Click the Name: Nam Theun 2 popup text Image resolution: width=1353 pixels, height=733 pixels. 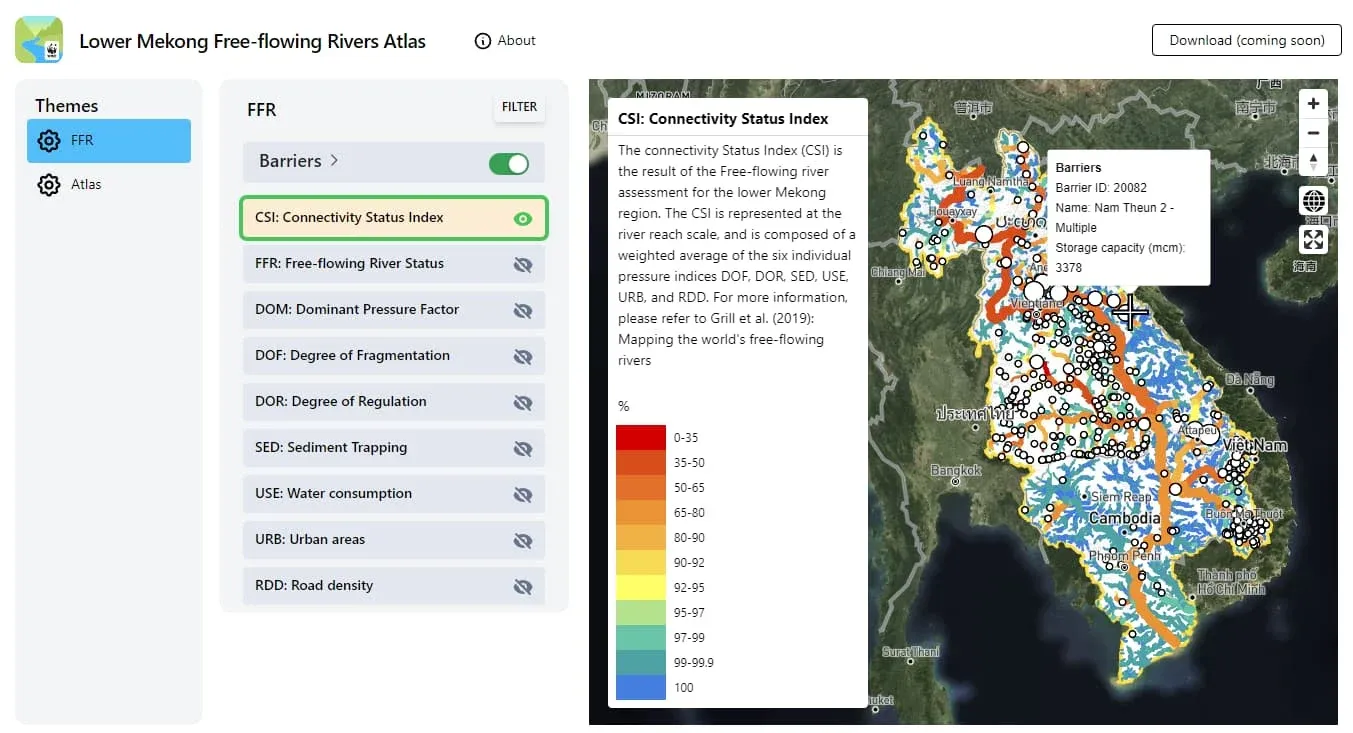pos(1115,218)
